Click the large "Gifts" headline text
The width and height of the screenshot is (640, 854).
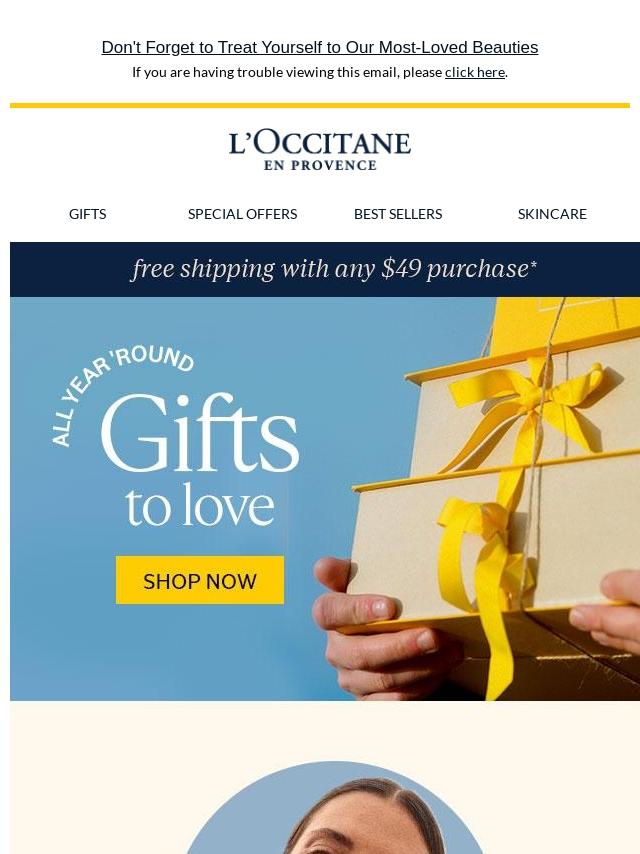coord(200,433)
